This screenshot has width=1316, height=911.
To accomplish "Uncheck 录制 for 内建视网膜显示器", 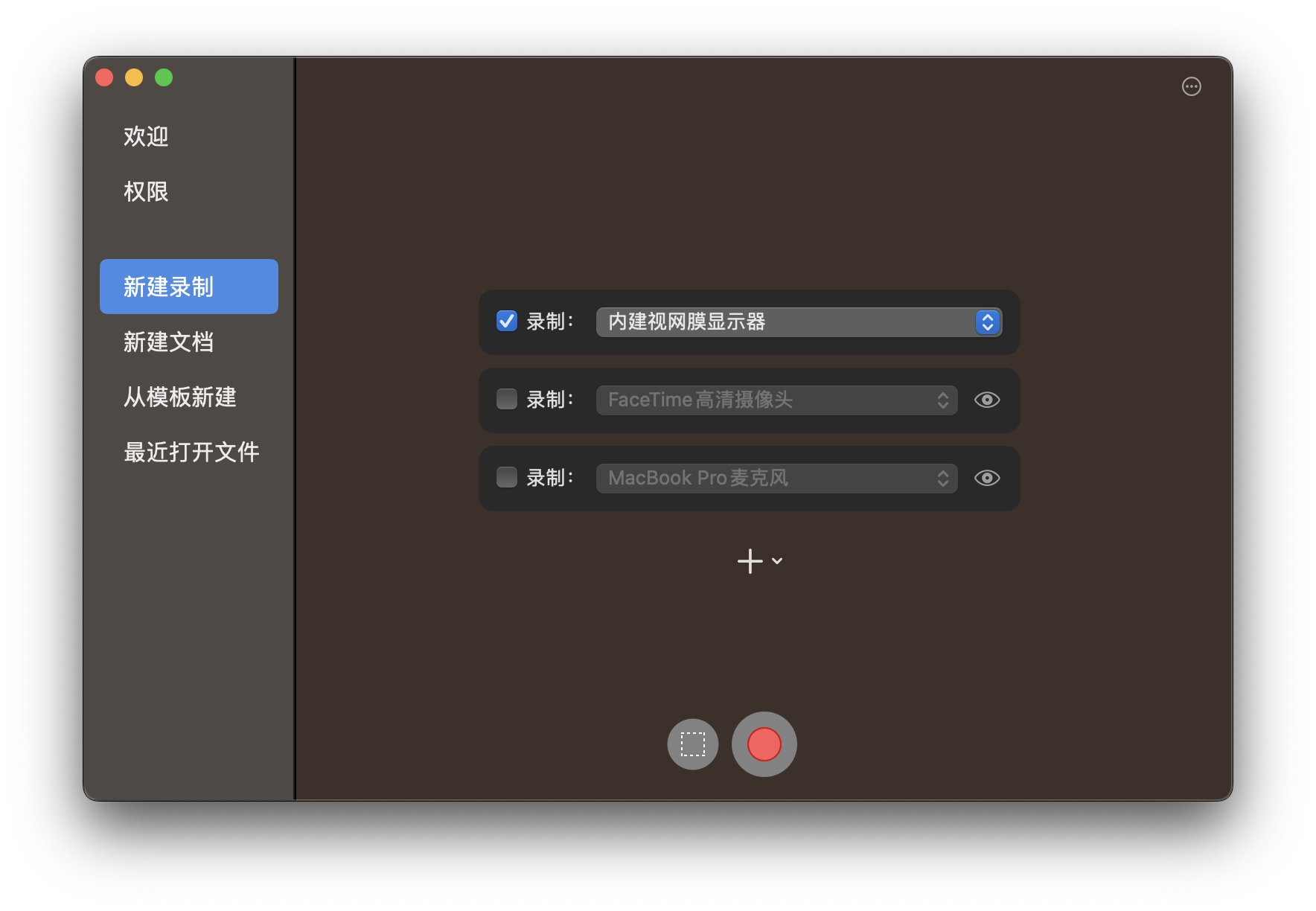I will click(506, 321).
